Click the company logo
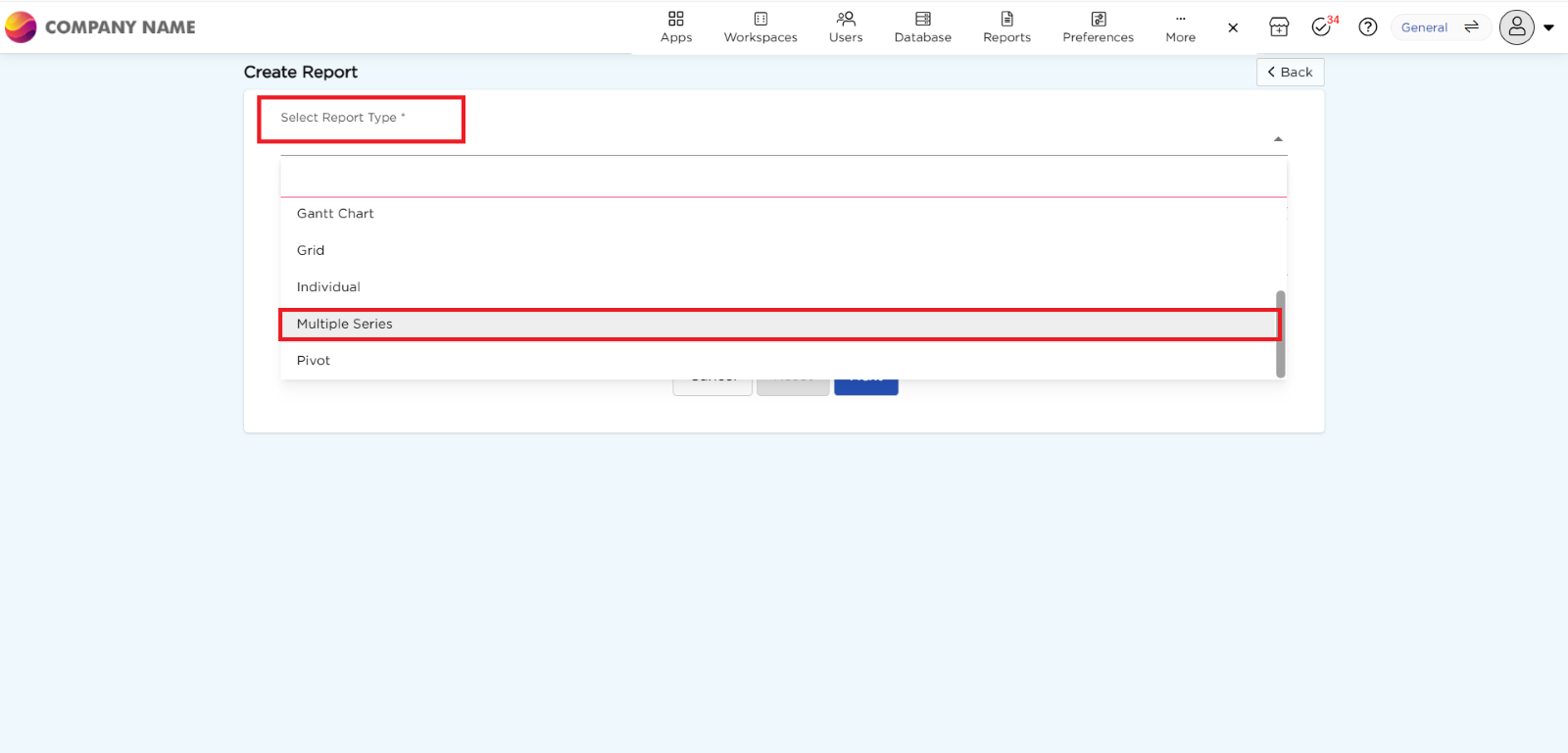Image resolution: width=1568 pixels, height=753 pixels. (x=21, y=26)
